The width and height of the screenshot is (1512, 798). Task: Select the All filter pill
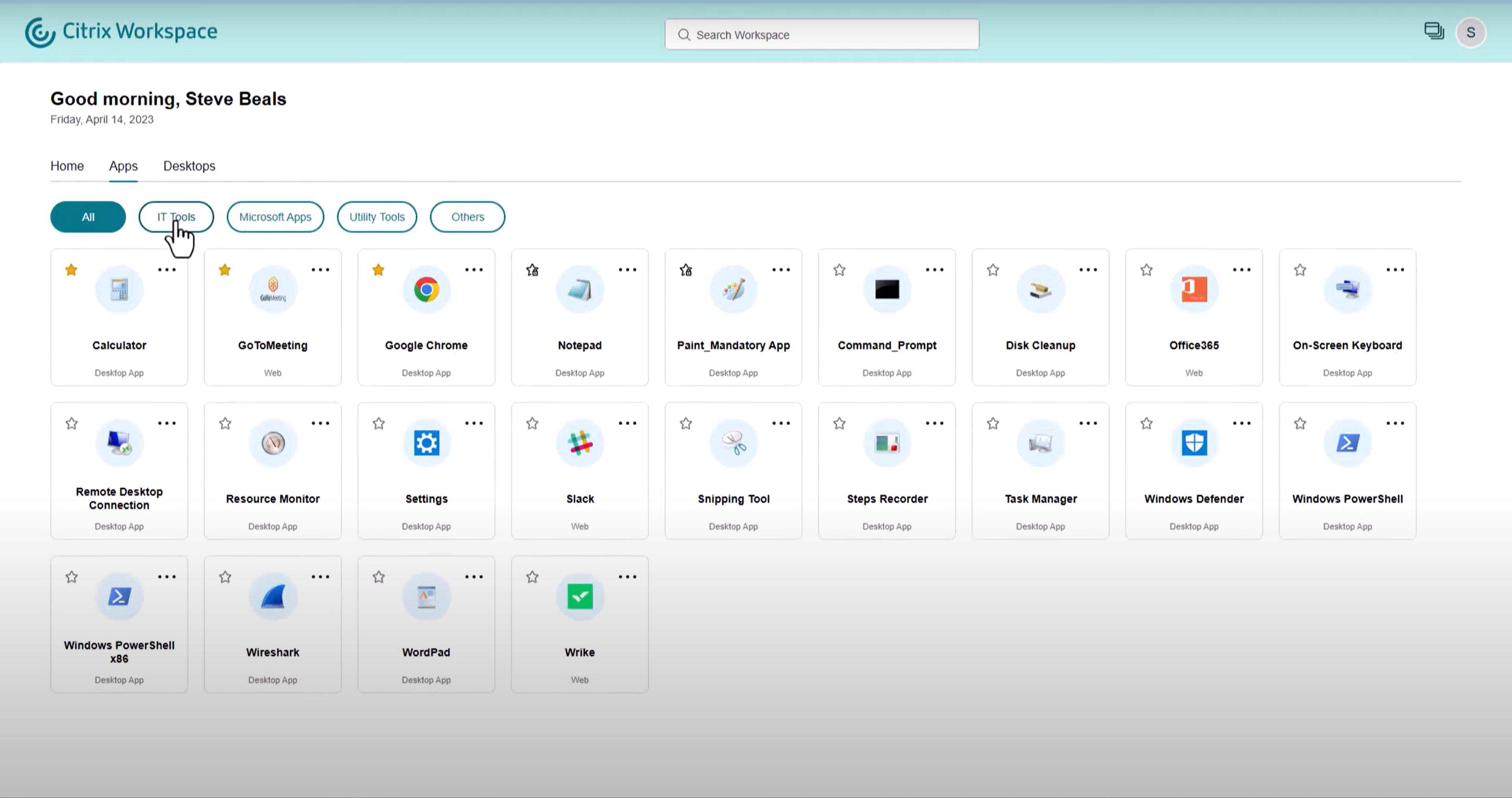click(88, 217)
